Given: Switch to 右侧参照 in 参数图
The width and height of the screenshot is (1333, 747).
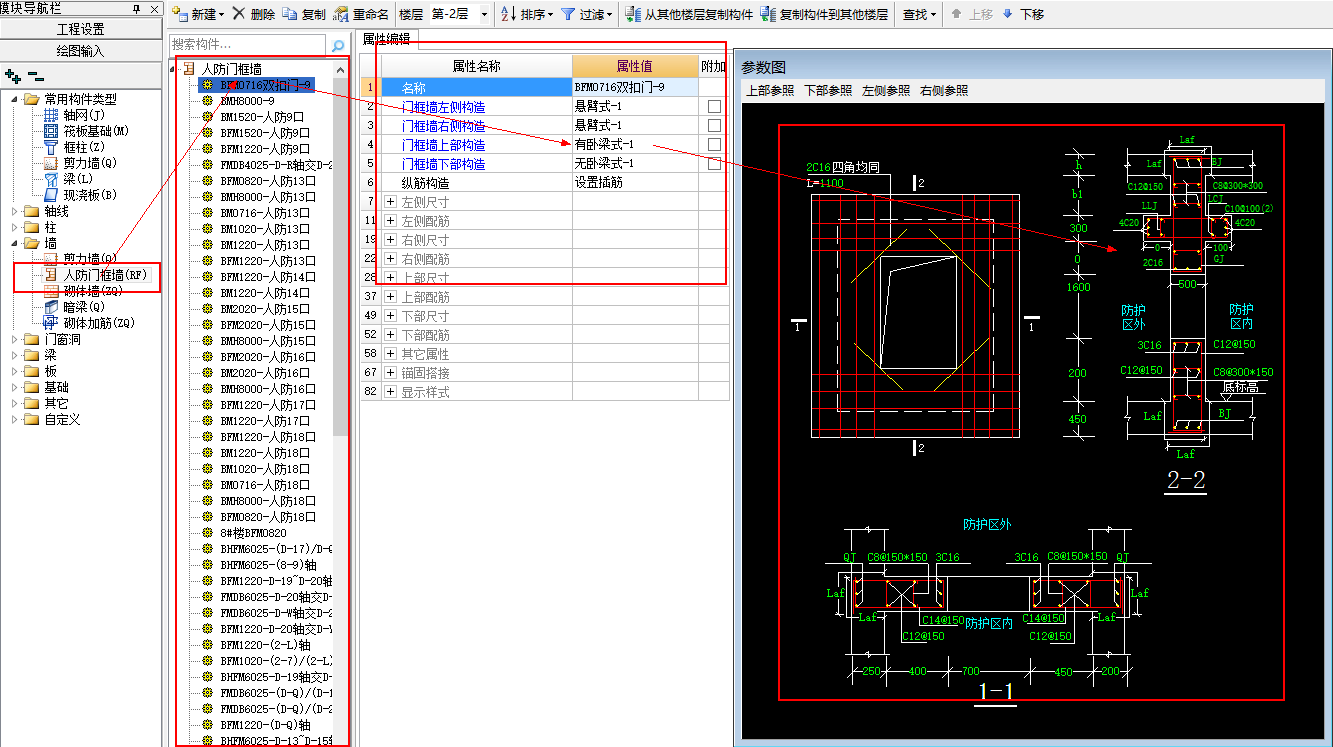Looking at the screenshot, I should point(944,91).
